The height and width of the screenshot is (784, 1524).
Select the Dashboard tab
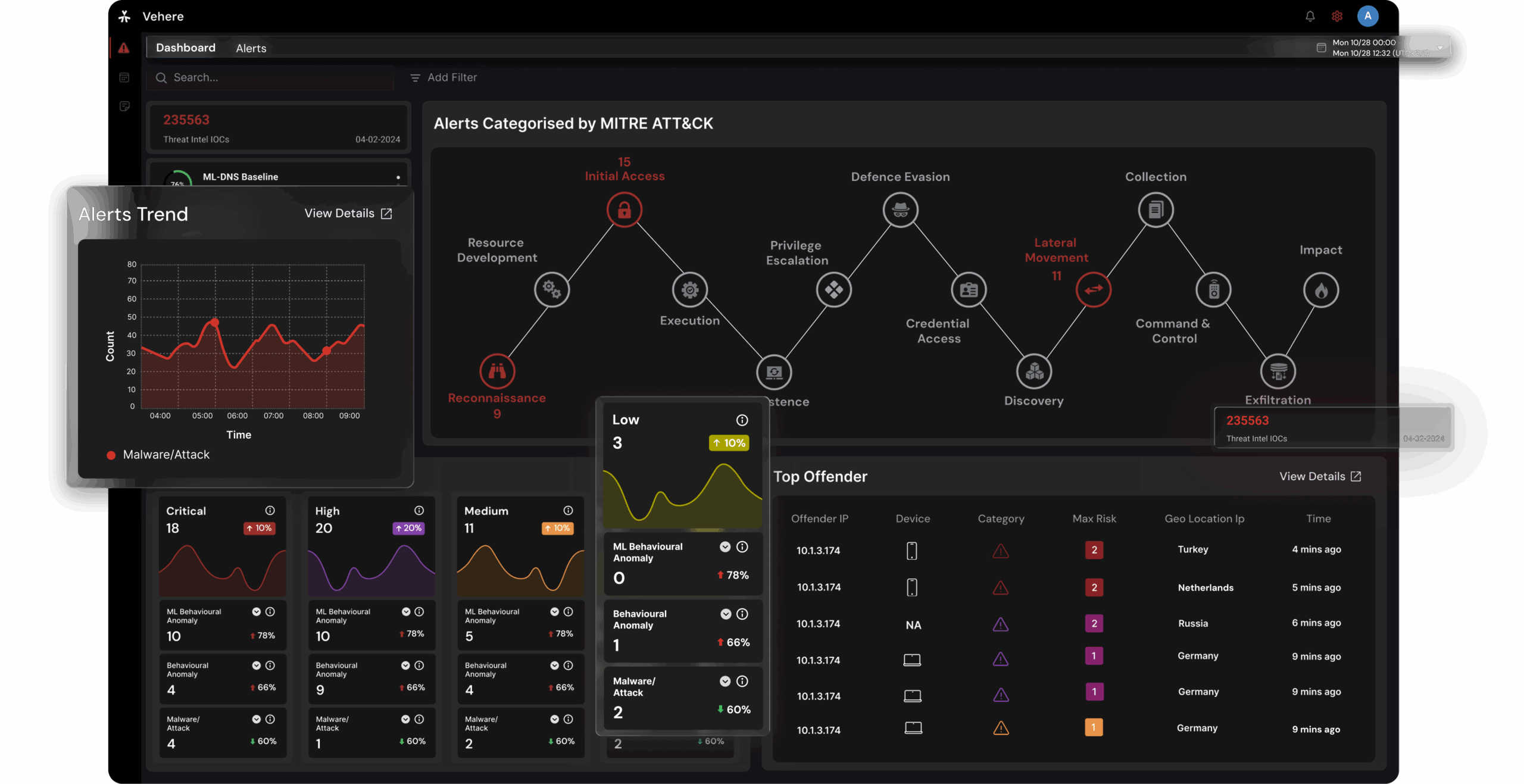coord(186,48)
